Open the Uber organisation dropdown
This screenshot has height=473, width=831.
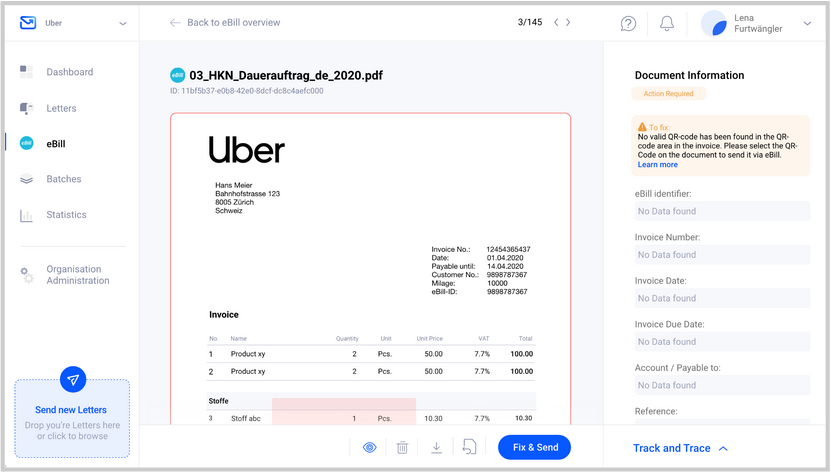[x=123, y=23]
